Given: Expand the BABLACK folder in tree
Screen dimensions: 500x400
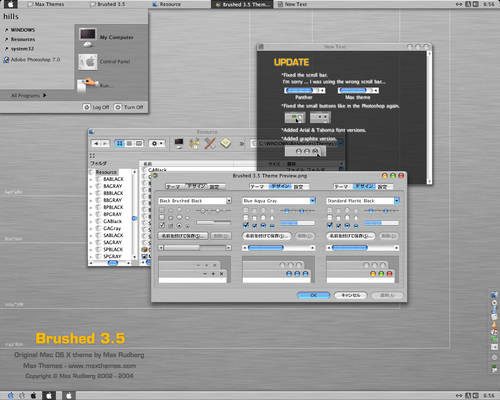Looking at the screenshot, I should pyautogui.click(x=91, y=179).
